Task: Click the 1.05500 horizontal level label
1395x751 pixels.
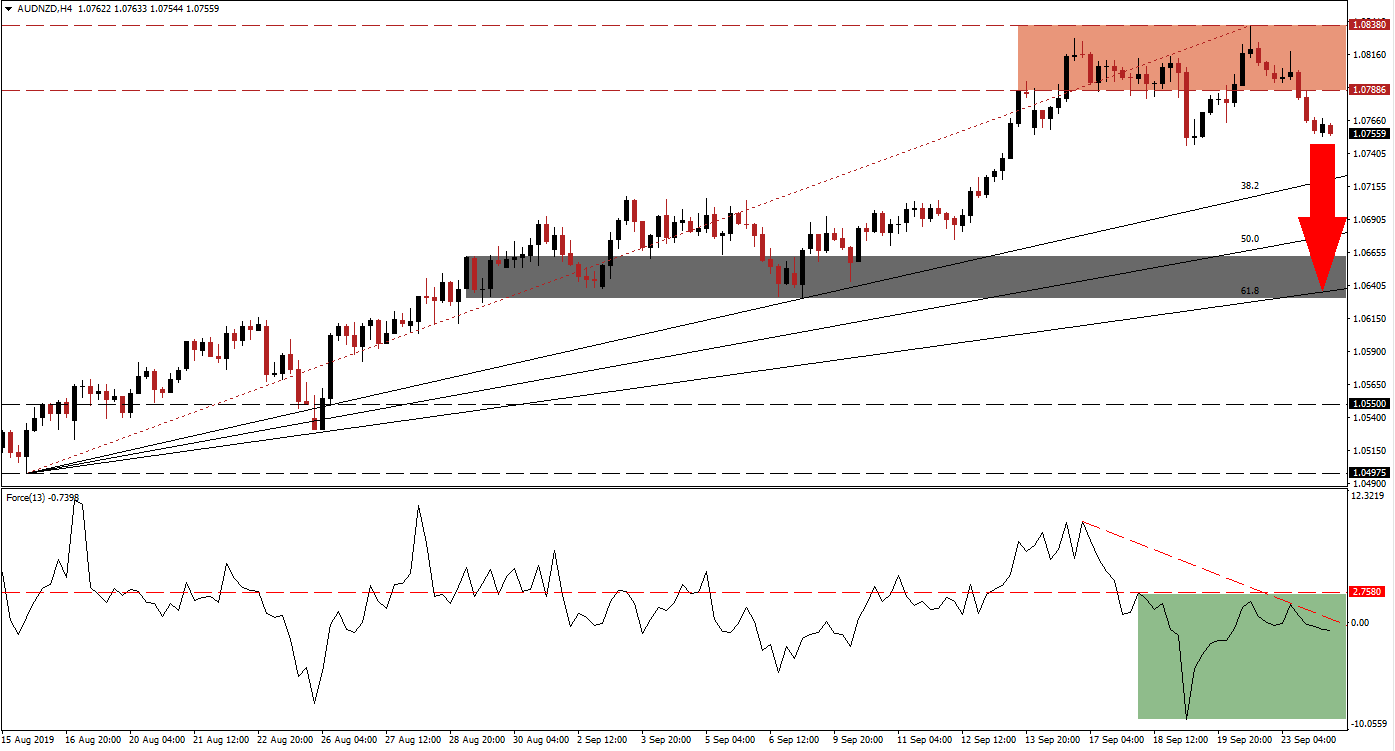Action: coord(1367,404)
